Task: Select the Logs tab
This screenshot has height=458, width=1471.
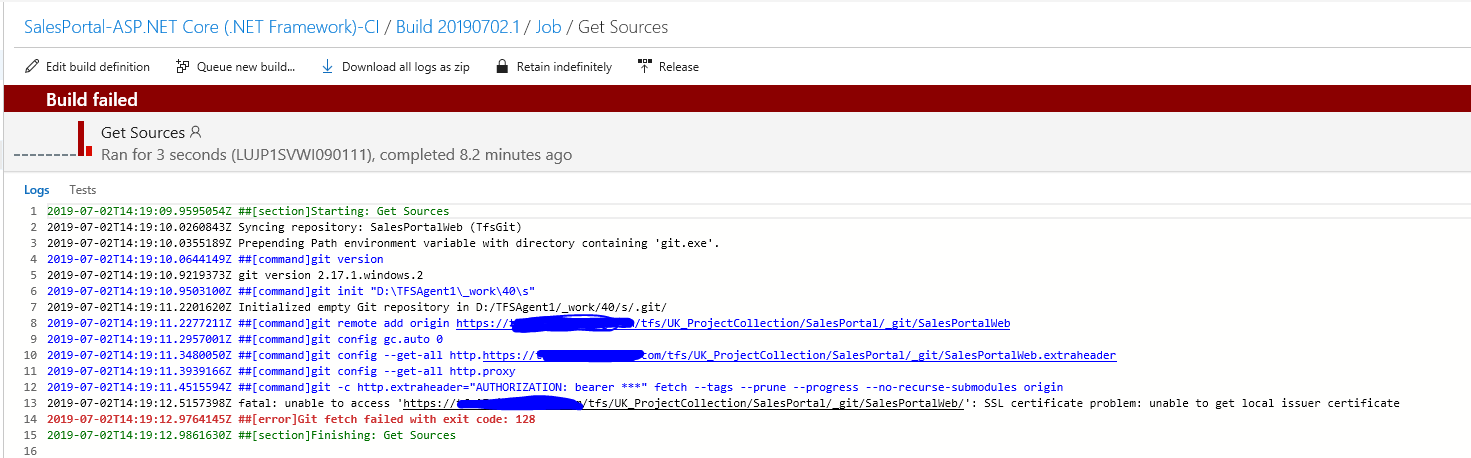Action: click(x=36, y=190)
